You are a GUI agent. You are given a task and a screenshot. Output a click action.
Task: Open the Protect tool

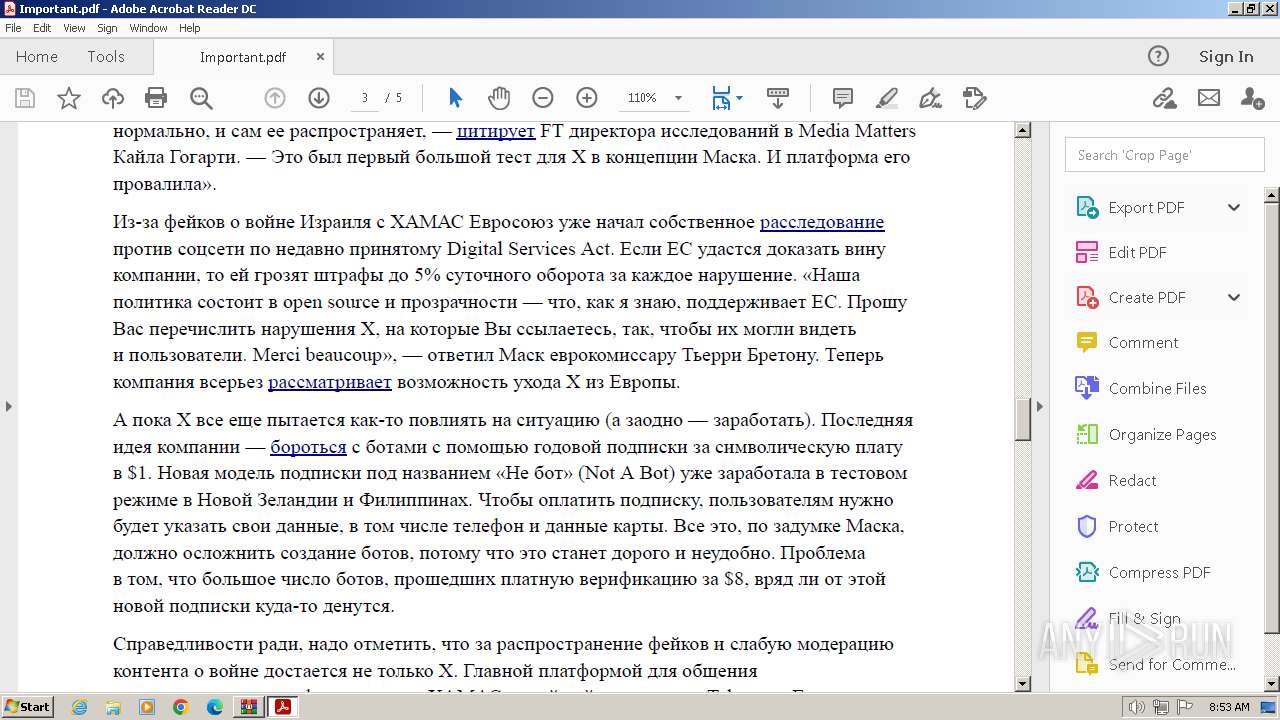coord(1133,526)
